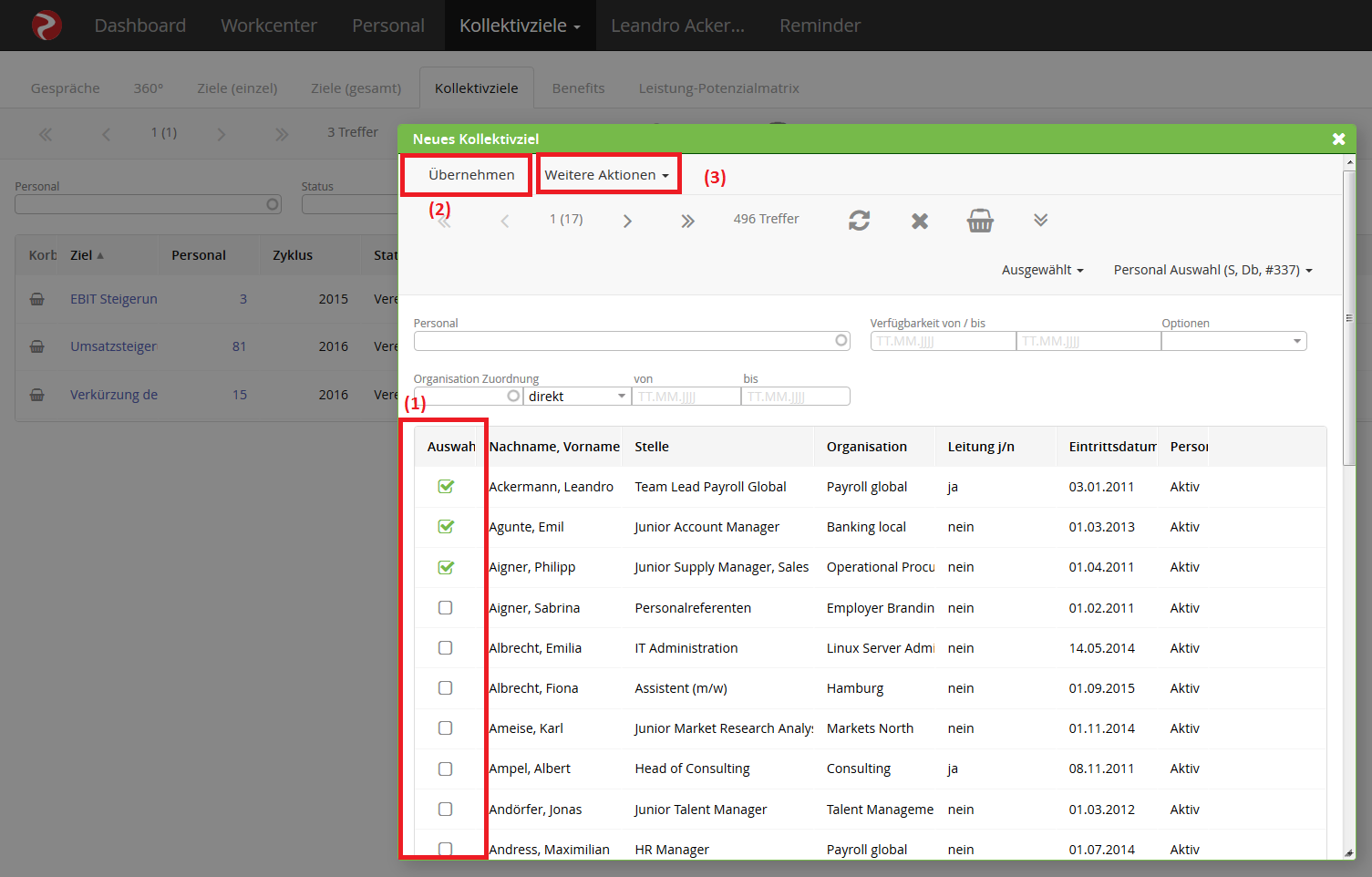
Task: Switch to Ziele (einzel) tab
Action: [237, 88]
